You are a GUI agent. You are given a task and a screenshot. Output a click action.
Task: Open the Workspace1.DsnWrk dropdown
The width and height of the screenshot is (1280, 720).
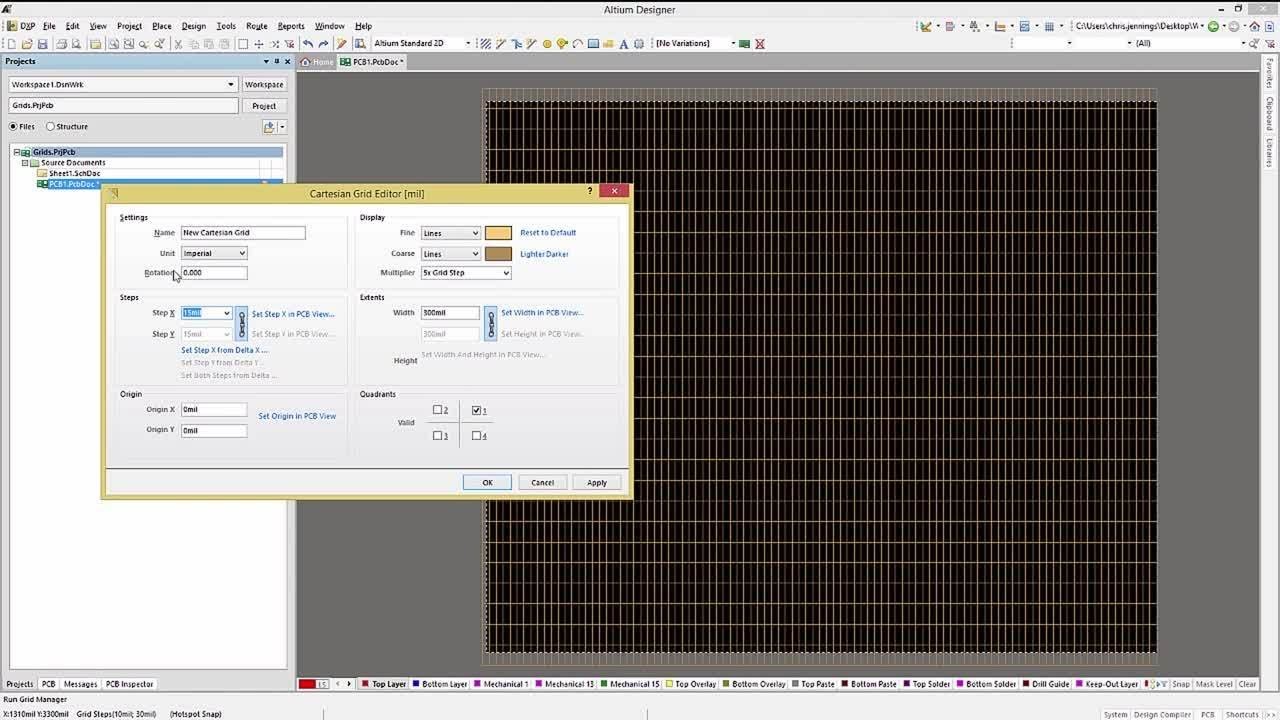[231, 85]
